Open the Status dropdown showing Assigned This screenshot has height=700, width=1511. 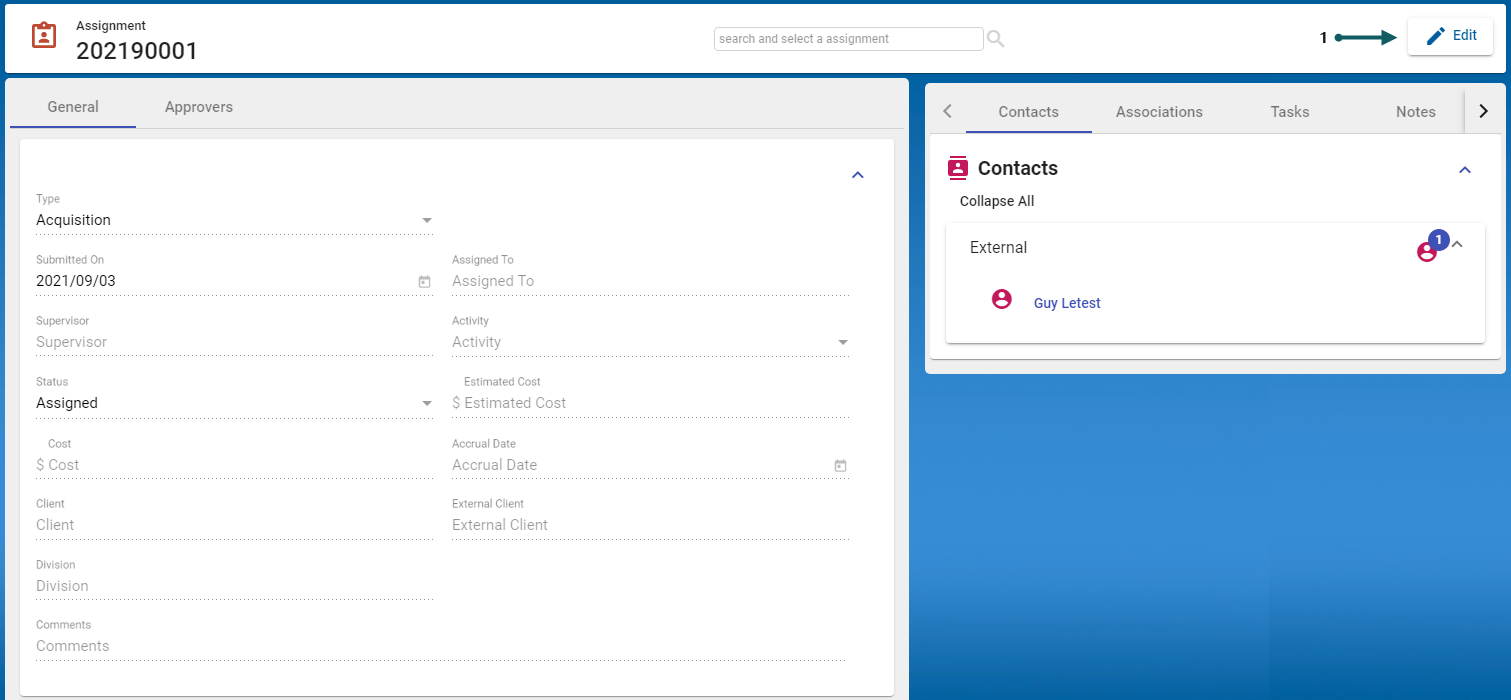pyautogui.click(x=427, y=403)
